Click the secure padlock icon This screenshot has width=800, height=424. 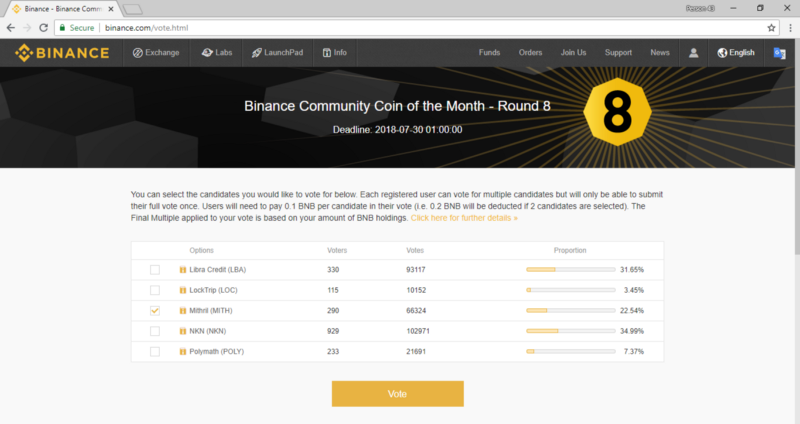[62, 28]
